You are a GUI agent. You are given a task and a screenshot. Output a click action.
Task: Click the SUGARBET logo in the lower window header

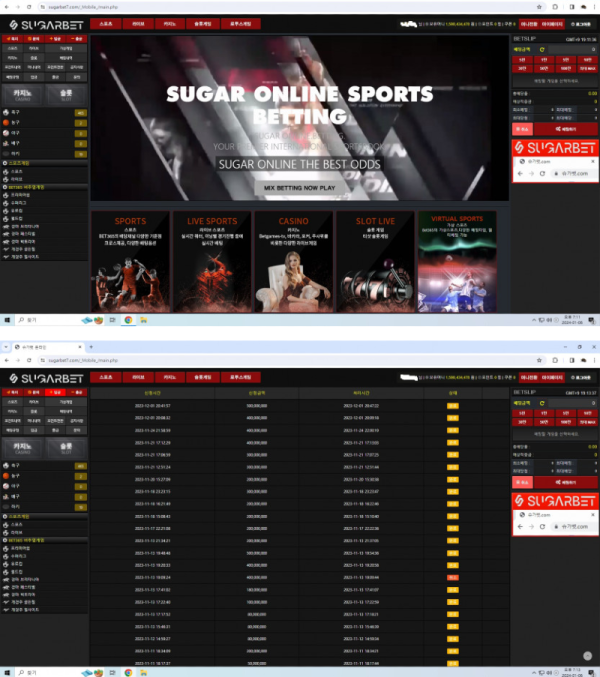46,379
